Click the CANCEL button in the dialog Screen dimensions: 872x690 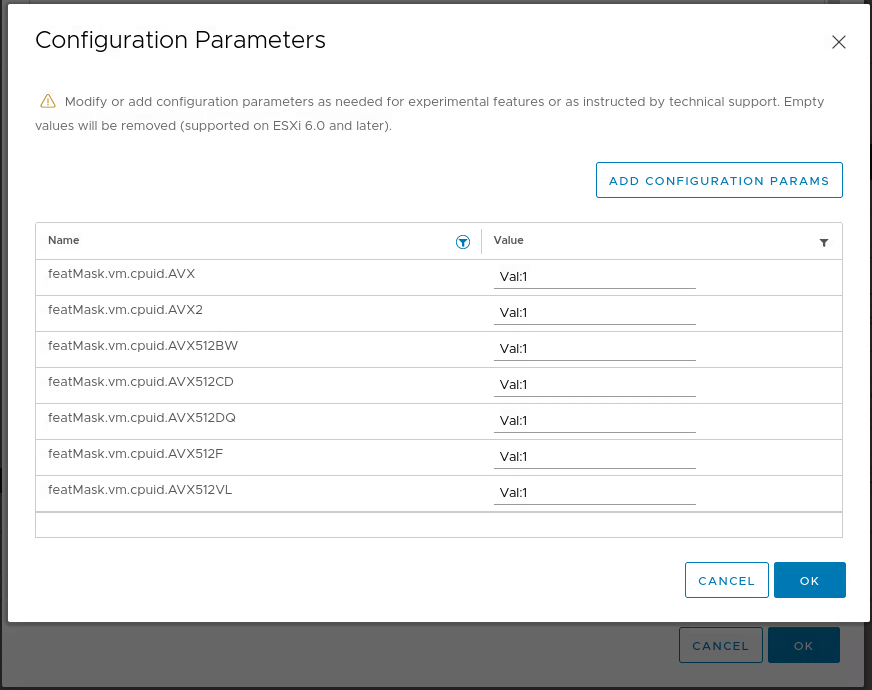(726, 580)
